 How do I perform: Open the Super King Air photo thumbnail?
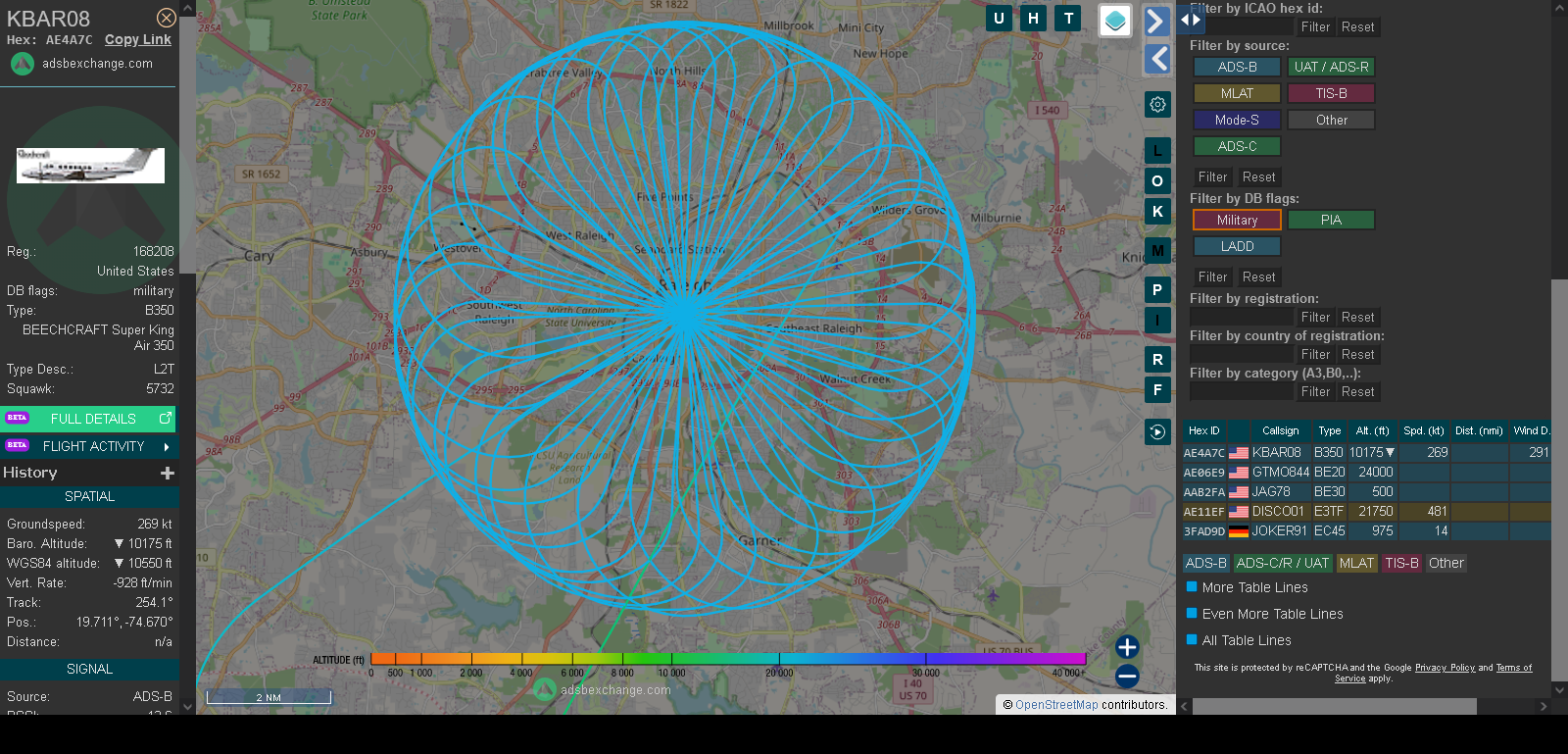click(90, 166)
